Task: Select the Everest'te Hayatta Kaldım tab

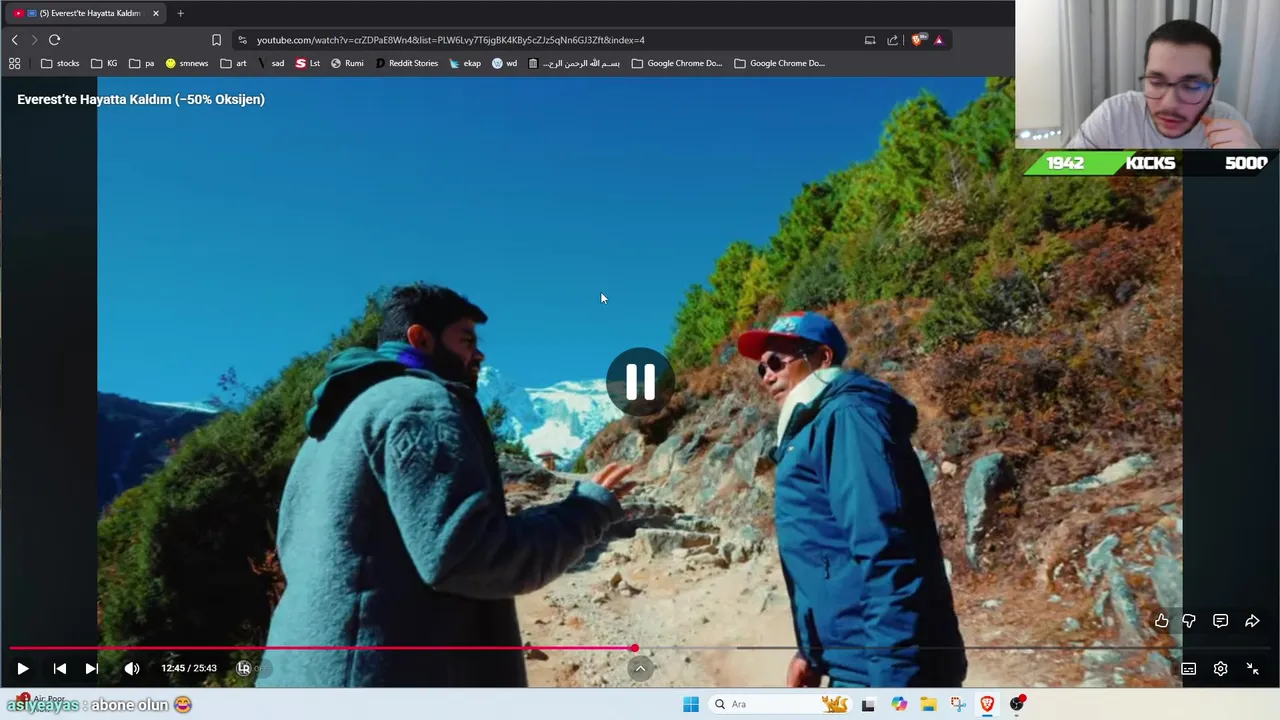Action: point(85,13)
